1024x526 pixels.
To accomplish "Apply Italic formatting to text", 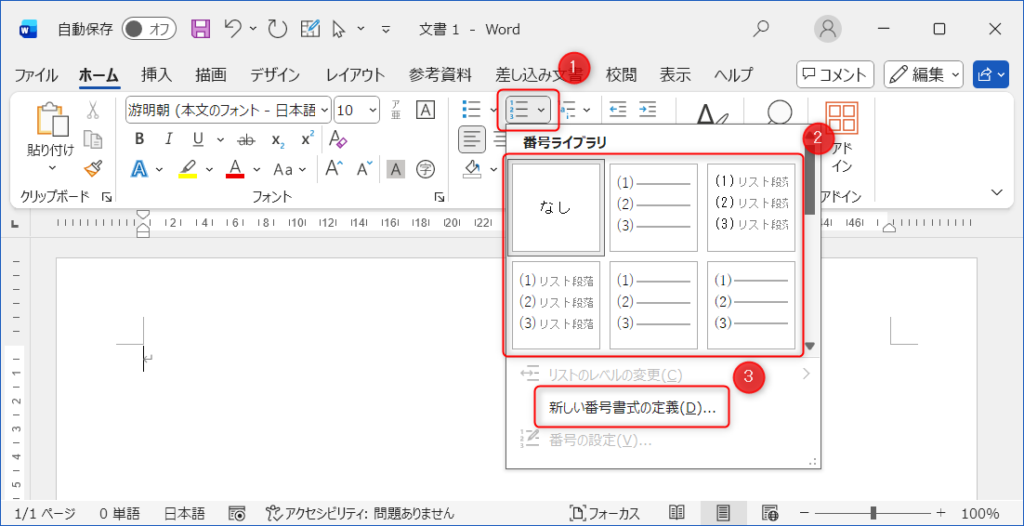I will (x=169, y=139).
